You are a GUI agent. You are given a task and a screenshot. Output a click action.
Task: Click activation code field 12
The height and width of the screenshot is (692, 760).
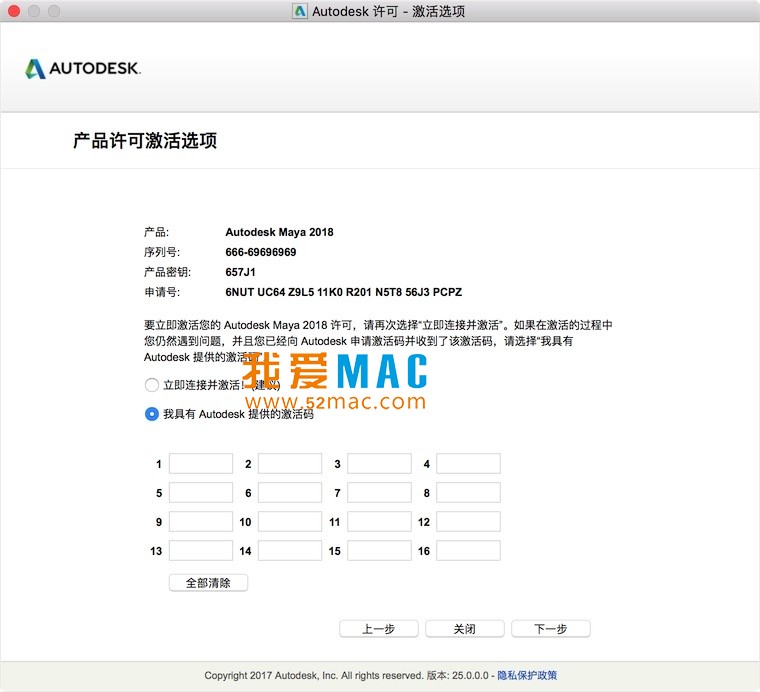pos(469,522)
